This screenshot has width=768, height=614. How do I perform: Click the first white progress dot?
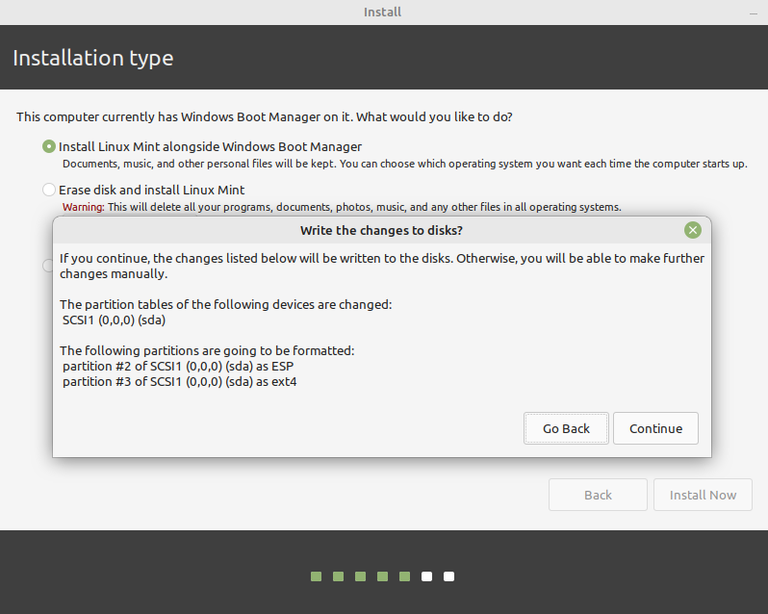coord(427,576)
